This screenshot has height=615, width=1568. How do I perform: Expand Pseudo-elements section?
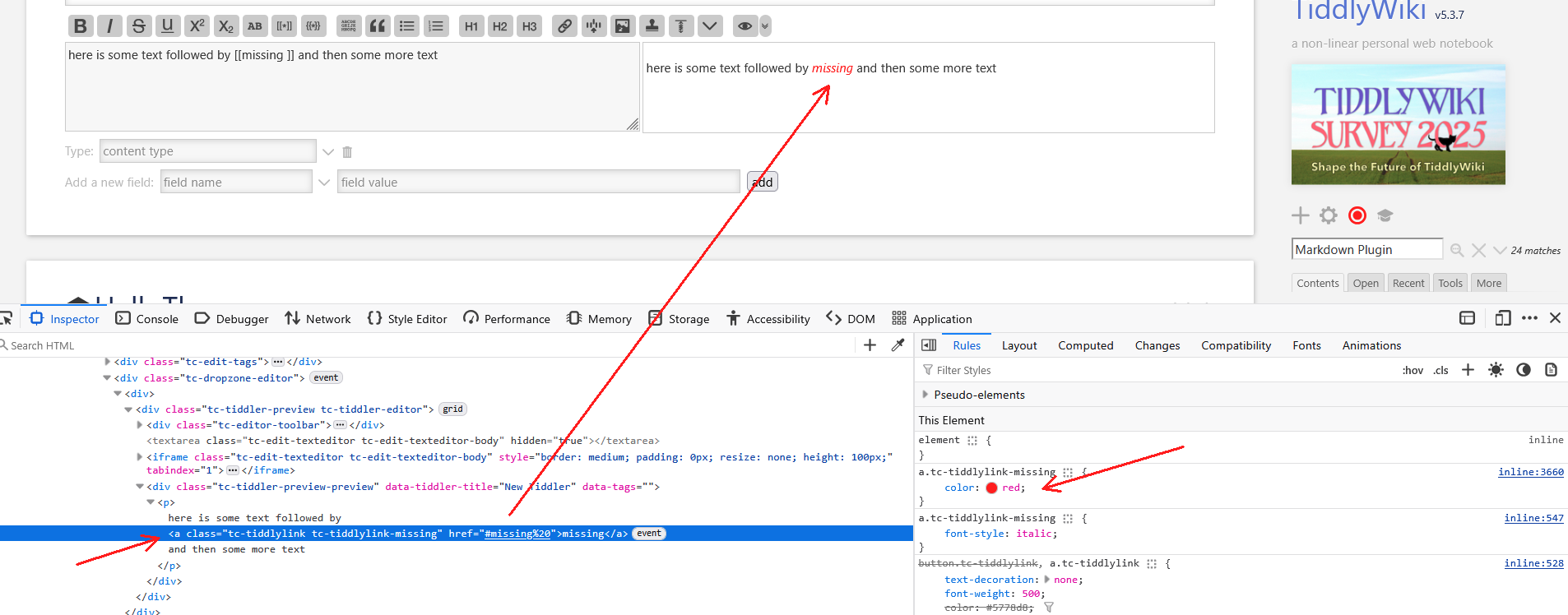pyautogui.click(x=925, y=395)
